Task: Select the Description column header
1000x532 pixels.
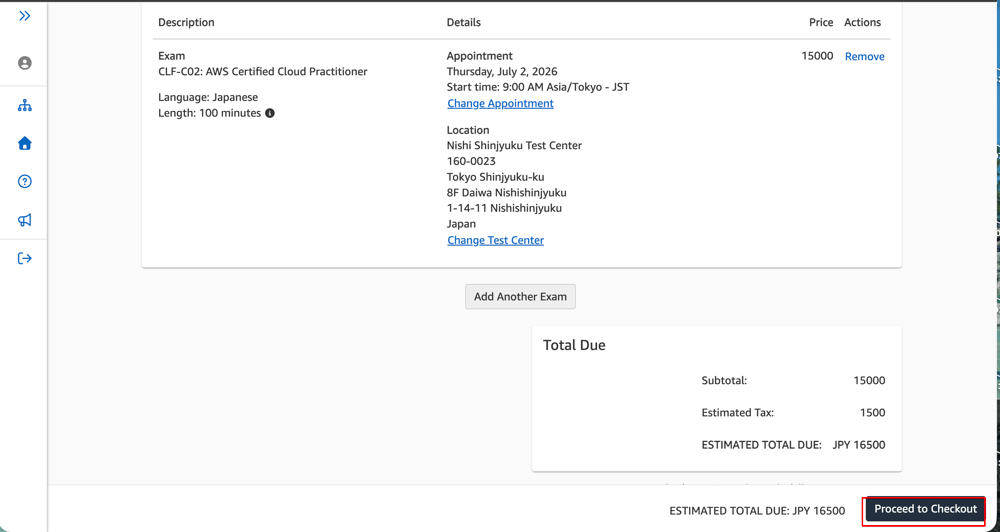Action: 186,22
